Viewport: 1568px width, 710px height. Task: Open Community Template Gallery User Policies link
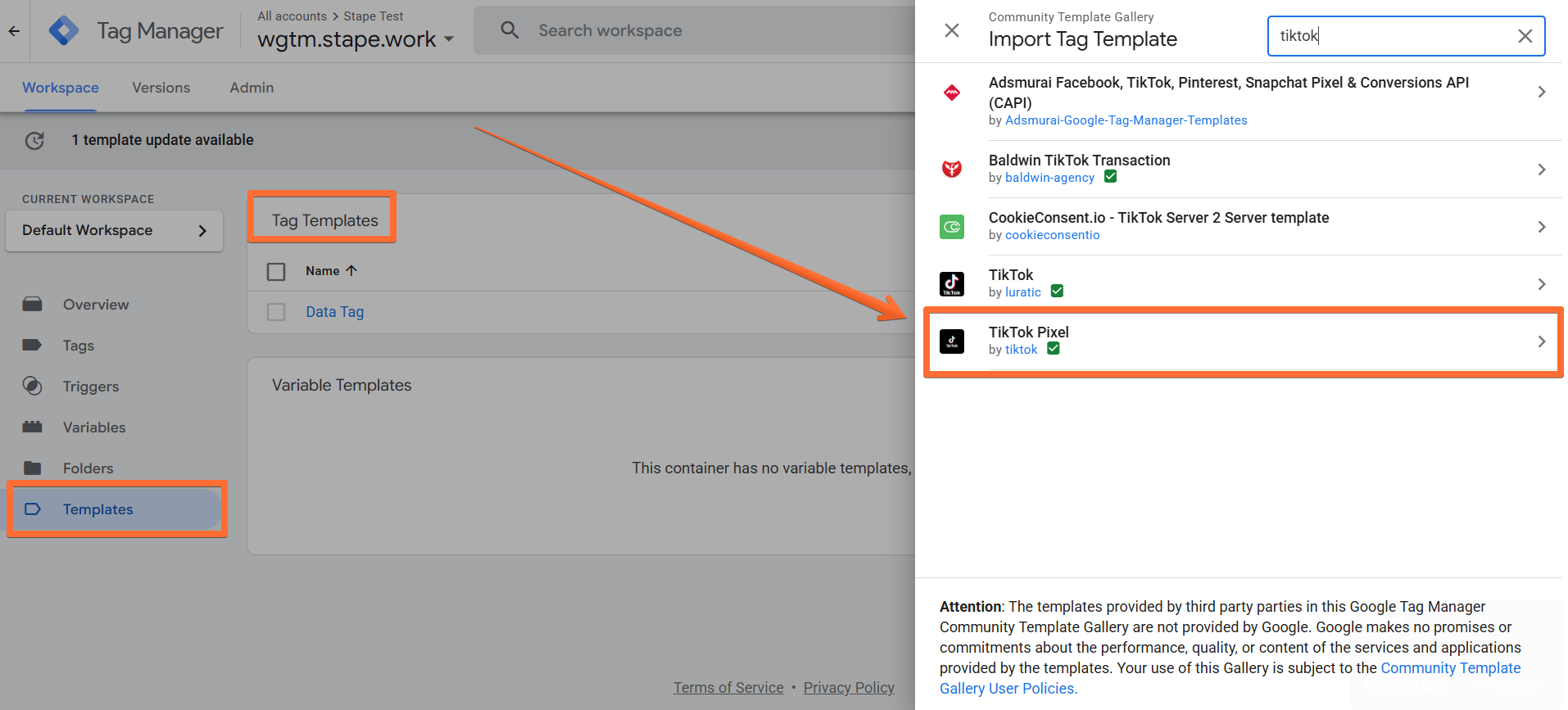tap(1230, 678)
